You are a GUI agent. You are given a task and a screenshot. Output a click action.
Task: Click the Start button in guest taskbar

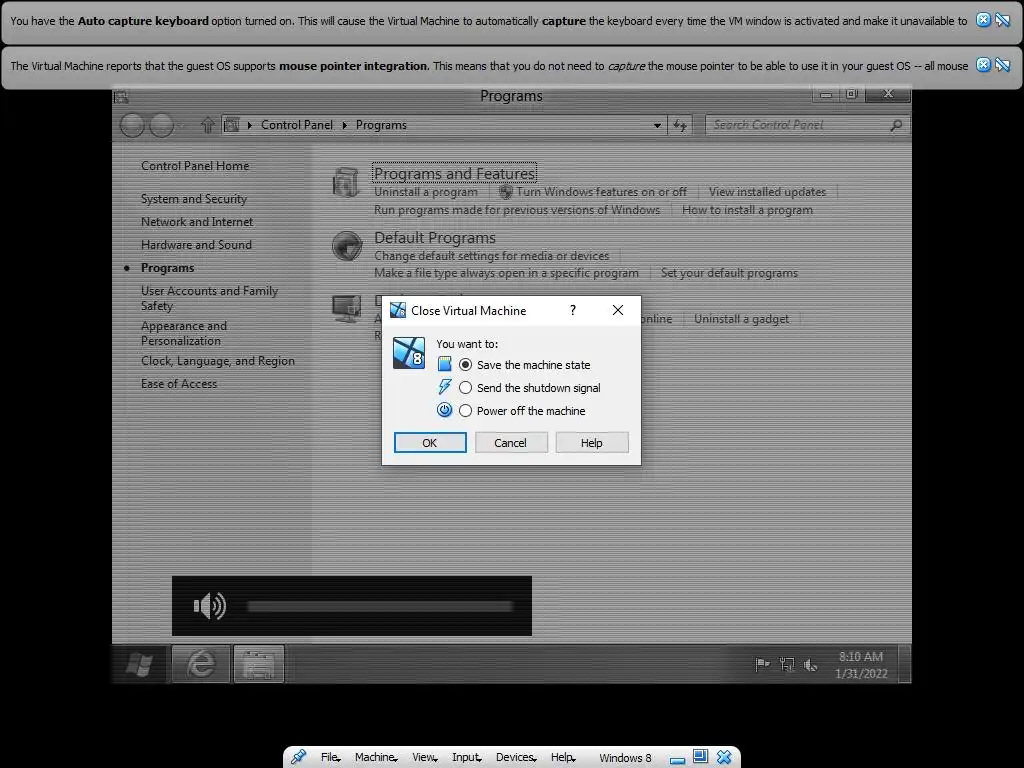139,664
